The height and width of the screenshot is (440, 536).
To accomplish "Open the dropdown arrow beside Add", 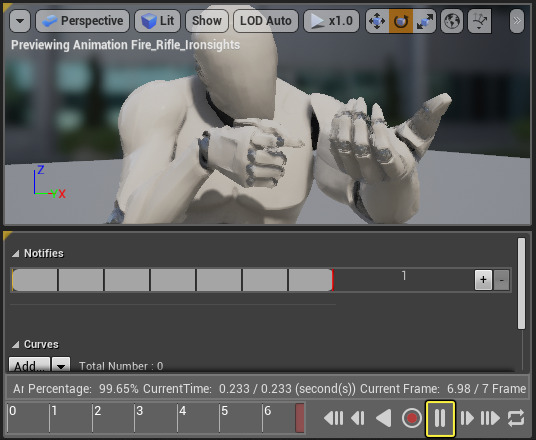I will pyautogui.click(x=61, y=365).
